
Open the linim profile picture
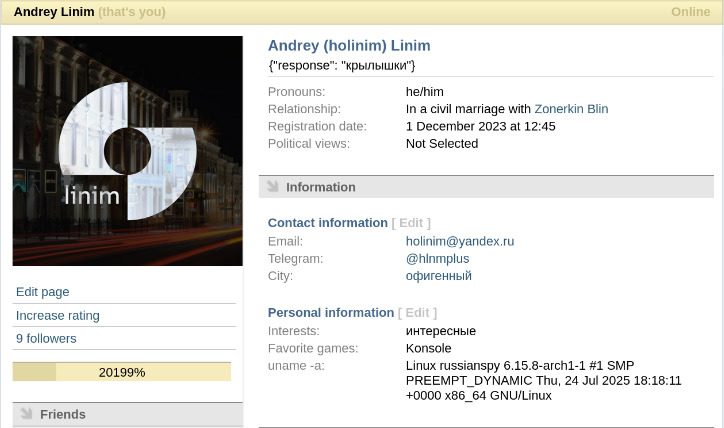pos(127,151)
